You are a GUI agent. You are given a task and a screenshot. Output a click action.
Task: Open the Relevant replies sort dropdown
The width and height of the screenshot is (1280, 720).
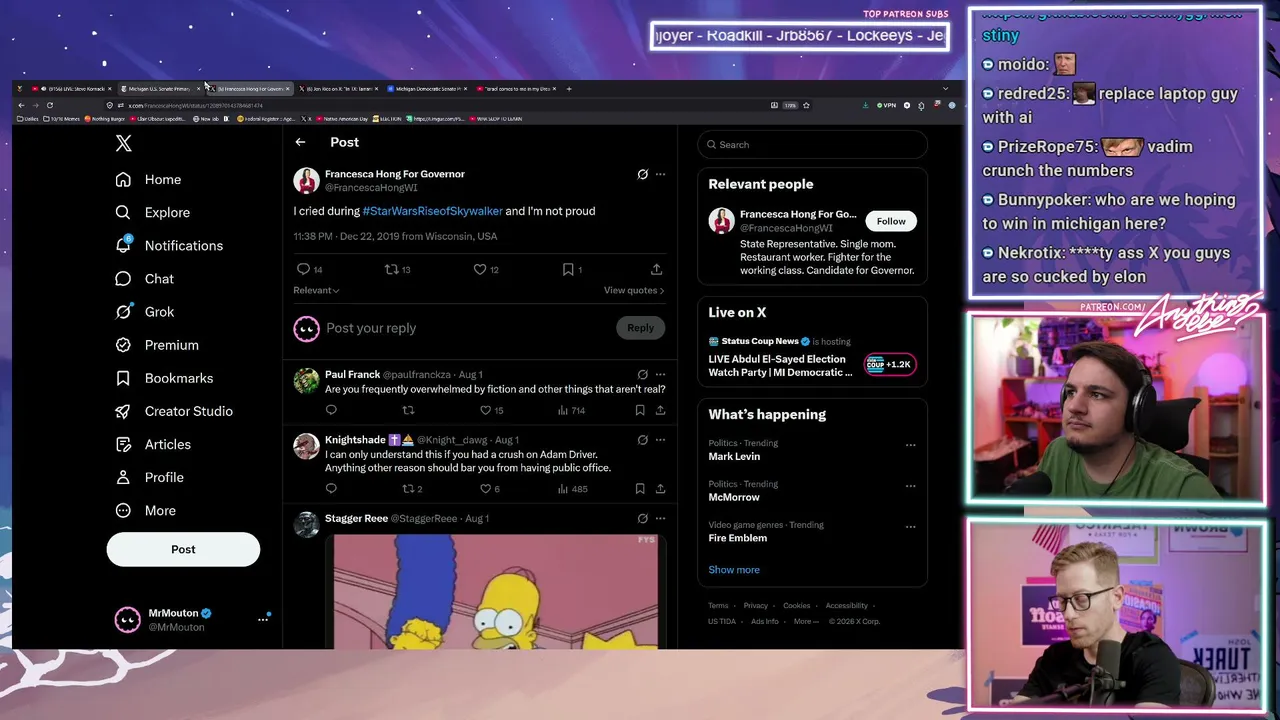[x=316, y=290]
